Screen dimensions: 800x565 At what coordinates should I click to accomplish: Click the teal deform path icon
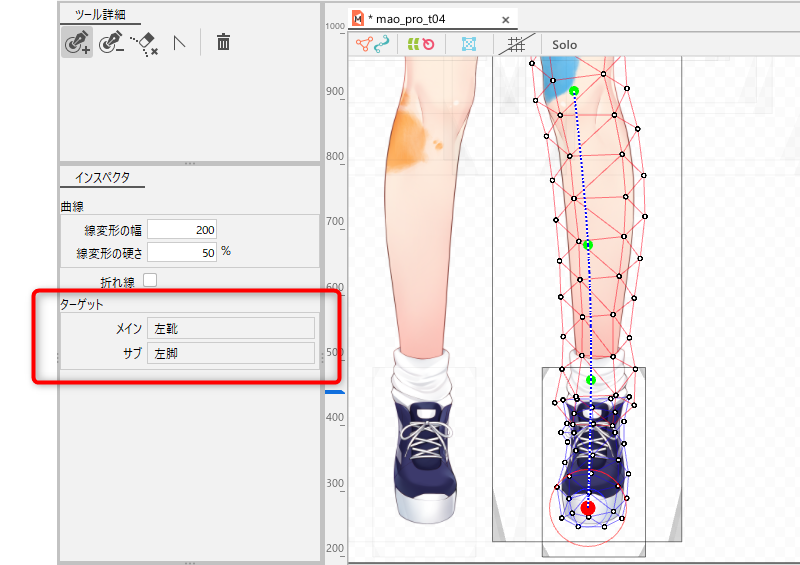tap(382, 45)
